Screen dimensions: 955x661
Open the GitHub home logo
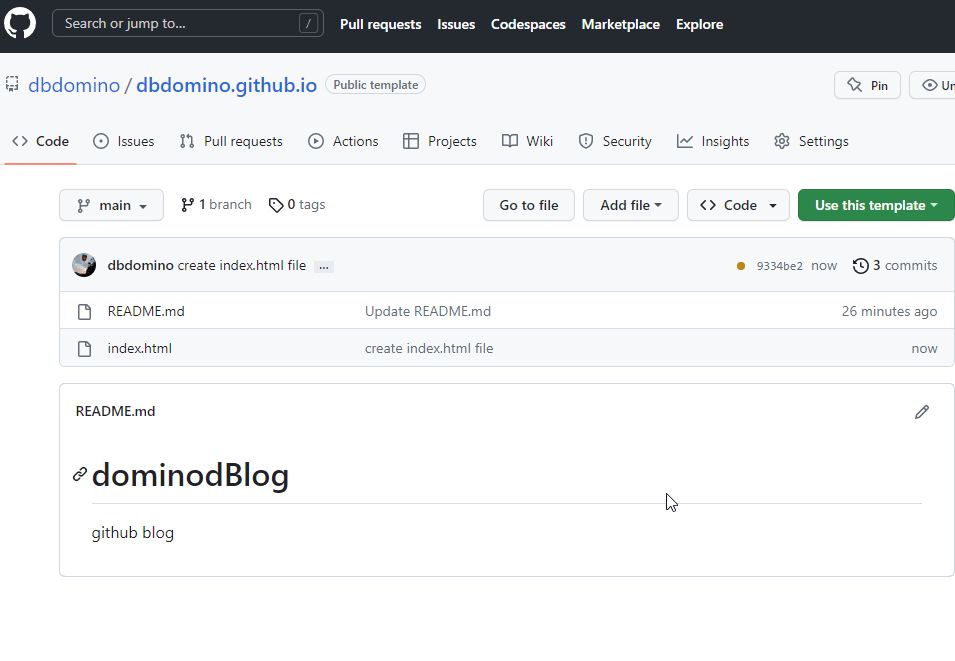pyautogui.click(x=20, y=24)
